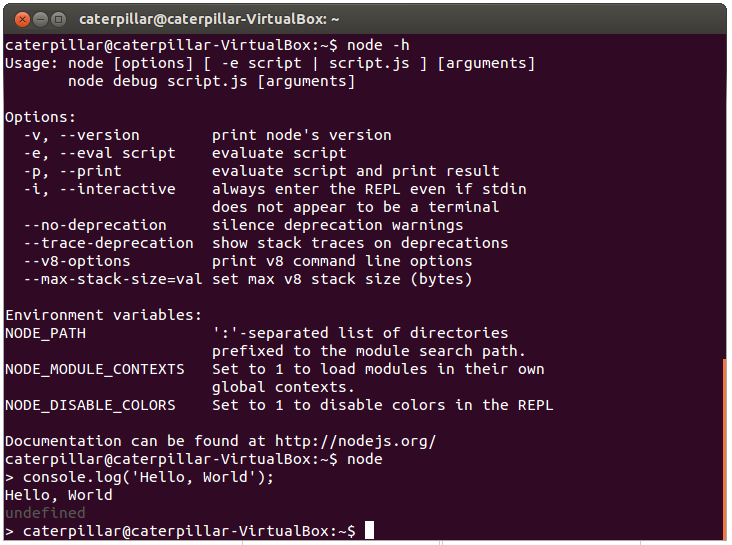732x545 pixels.
Task: Close the terminal window with red button
Action: (x=22, y=20)
